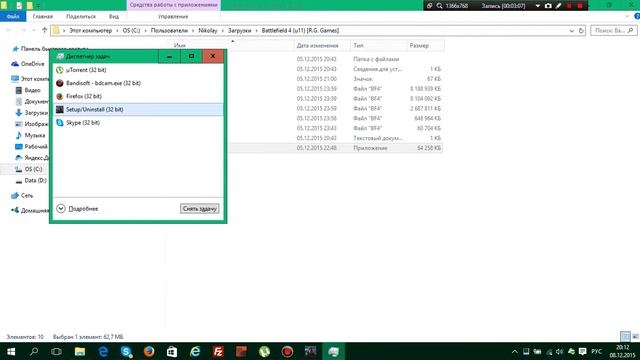The width and height of the screenshot is (640, 360).
Task: Select uTorrent (32 bit) in Task Manager
Action: (138, 70)
